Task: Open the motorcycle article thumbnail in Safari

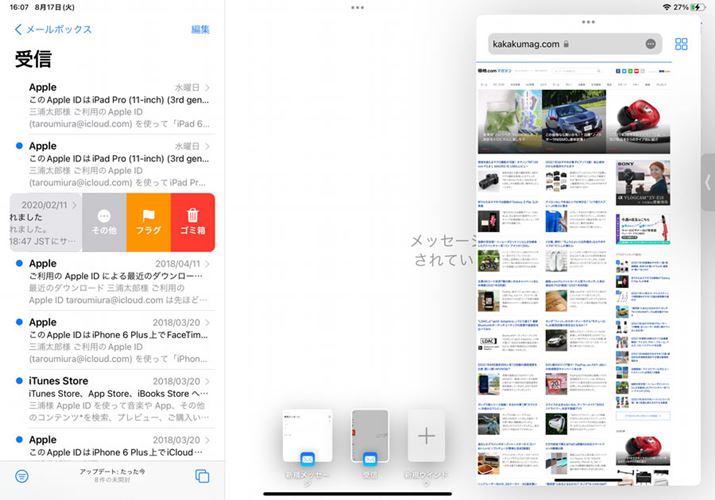Action: [x=488, y=261]
